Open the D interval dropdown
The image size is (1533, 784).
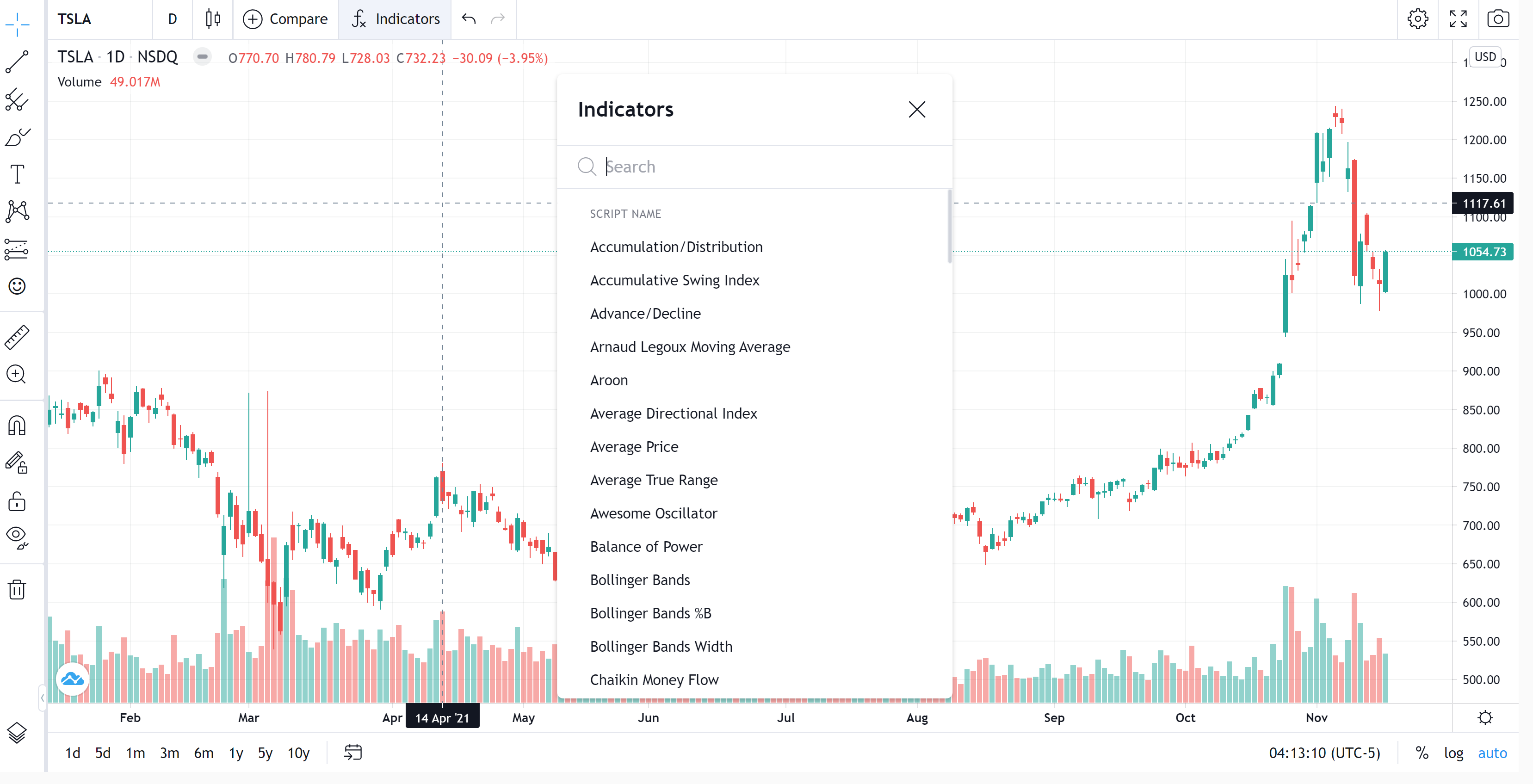click(x=173, y=19)
